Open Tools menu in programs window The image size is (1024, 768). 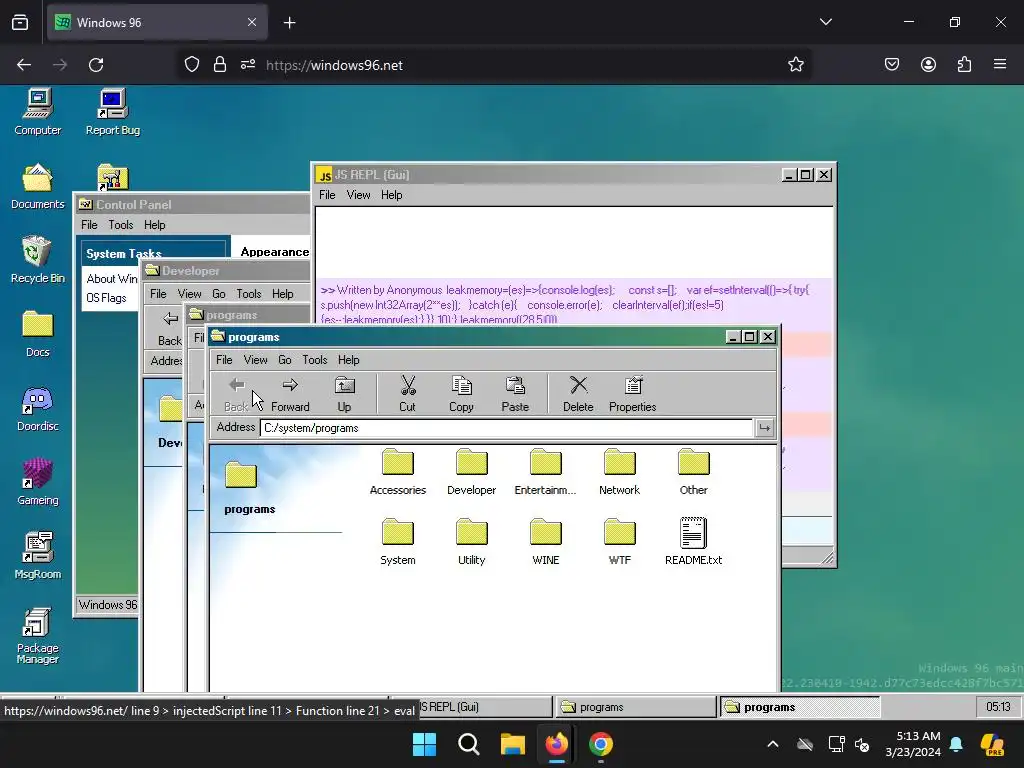coord(315,360)
